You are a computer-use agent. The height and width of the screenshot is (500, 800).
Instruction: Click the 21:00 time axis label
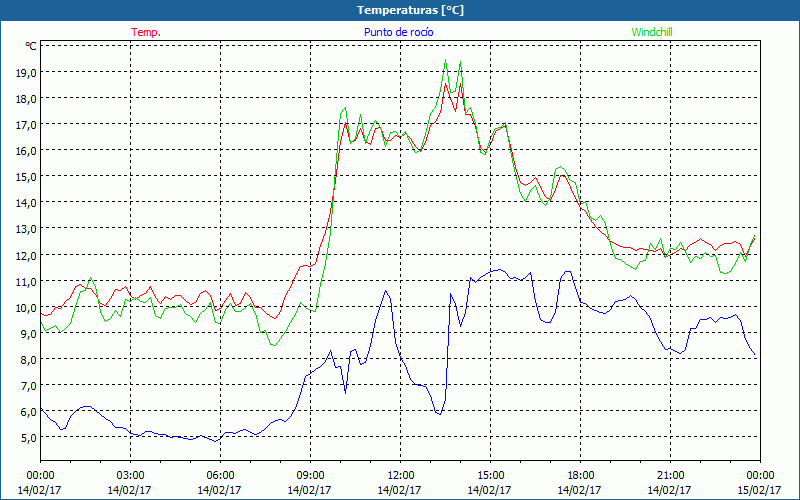pos(670,475)
